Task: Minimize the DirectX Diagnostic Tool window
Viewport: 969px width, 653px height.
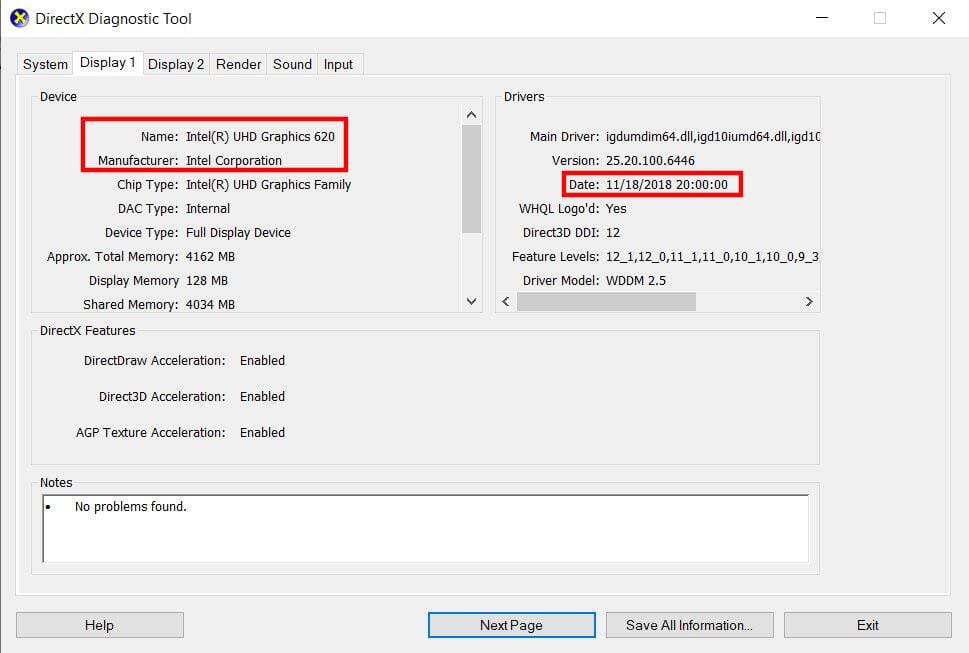Action: coord(821,18)
